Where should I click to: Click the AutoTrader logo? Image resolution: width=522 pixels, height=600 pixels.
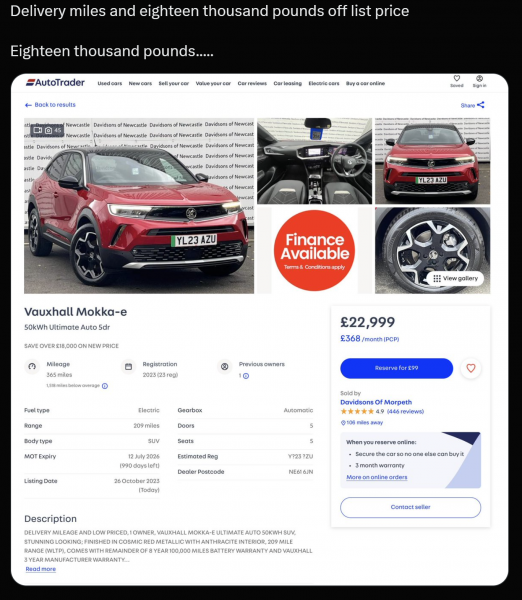[x=55, y=82]
